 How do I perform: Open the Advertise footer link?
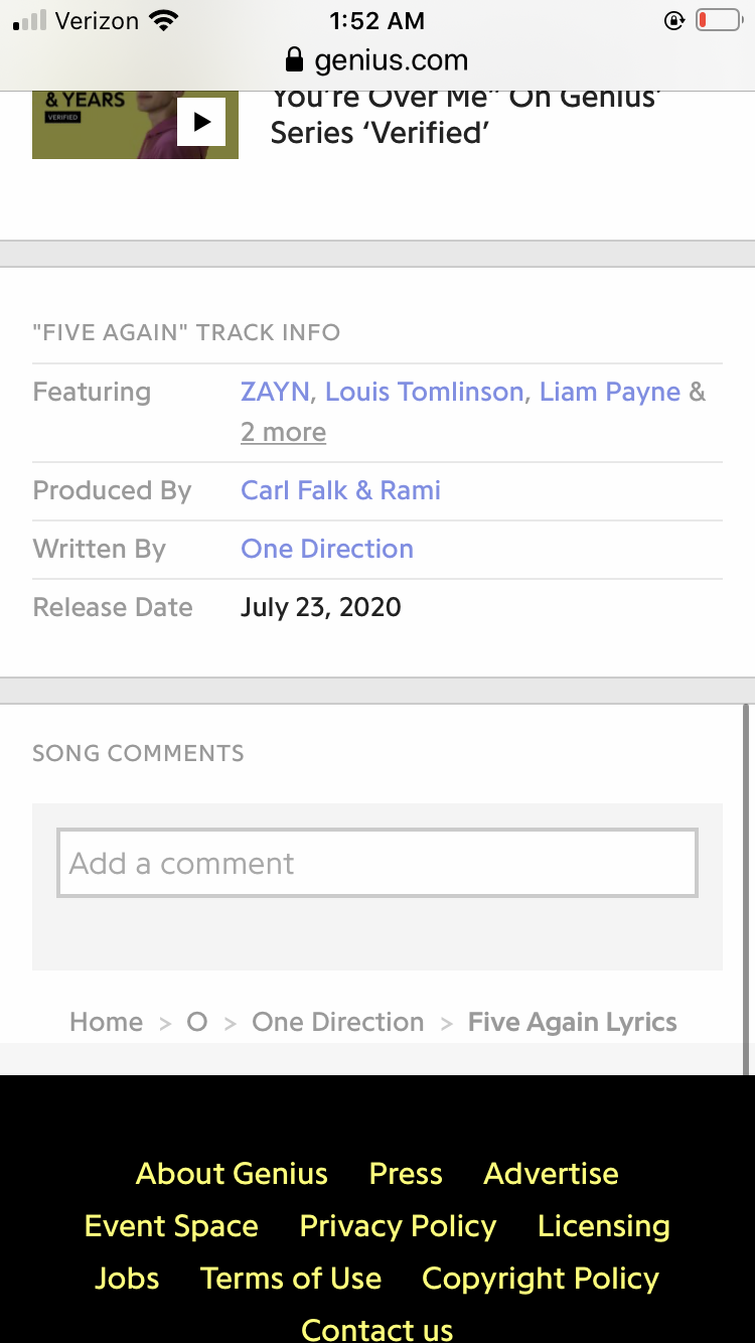click(x=551, y=1174)
